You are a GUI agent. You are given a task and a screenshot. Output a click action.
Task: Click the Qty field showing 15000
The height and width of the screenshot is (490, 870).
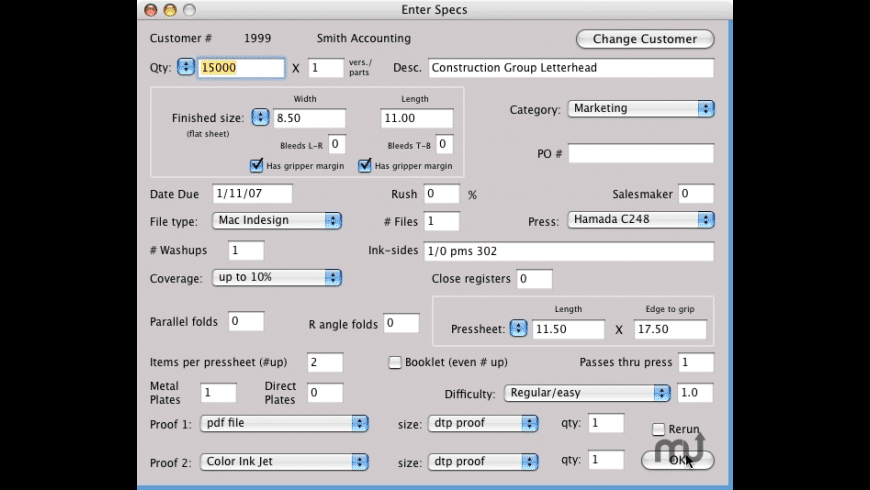click(x=241, y=68)
